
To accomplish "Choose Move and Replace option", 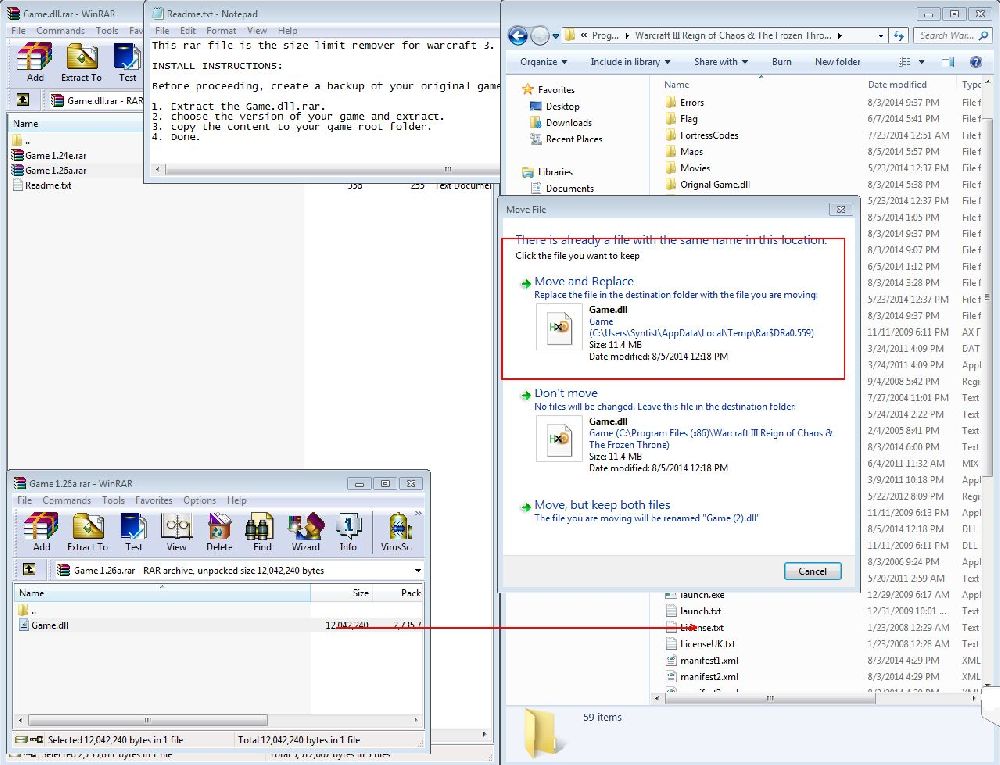I will pos(670,318).
